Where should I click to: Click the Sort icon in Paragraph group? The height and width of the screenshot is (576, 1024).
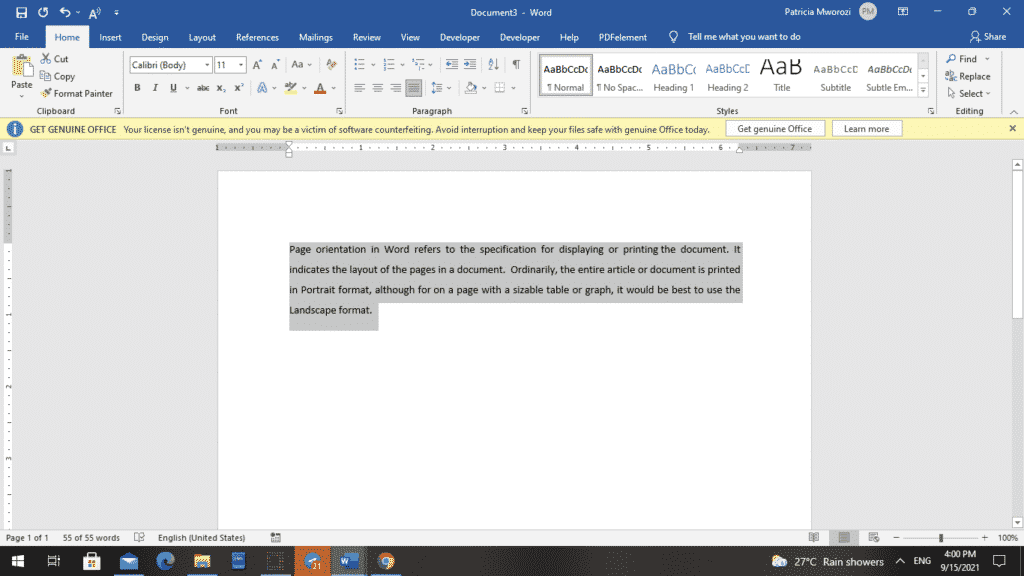click(492, 64)
